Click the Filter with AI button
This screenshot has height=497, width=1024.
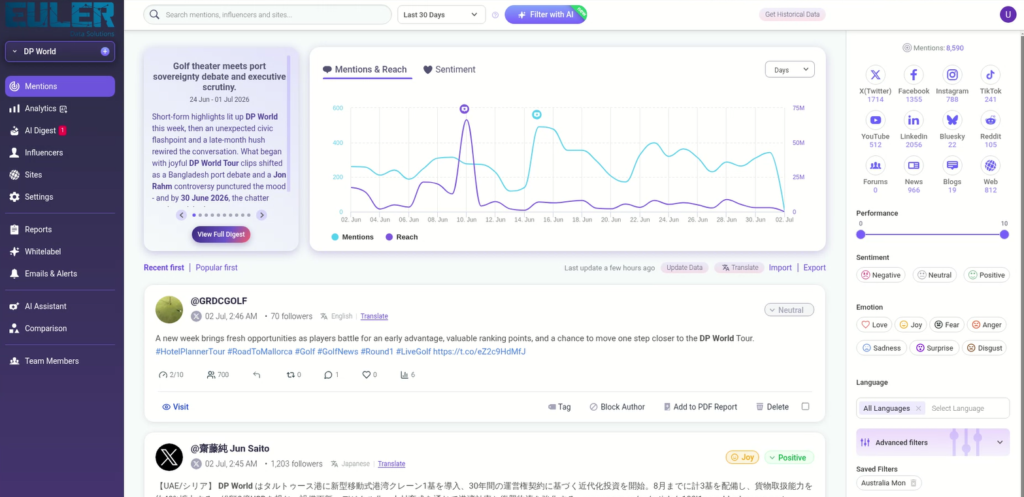click(545, 14)
